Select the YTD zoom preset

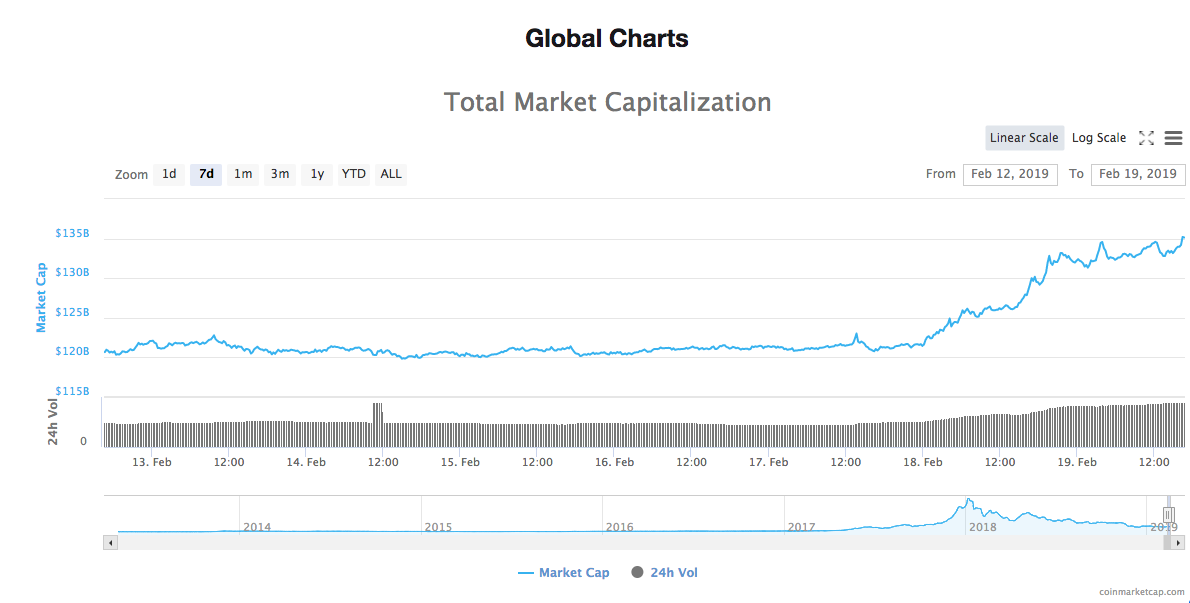point(353,173)
